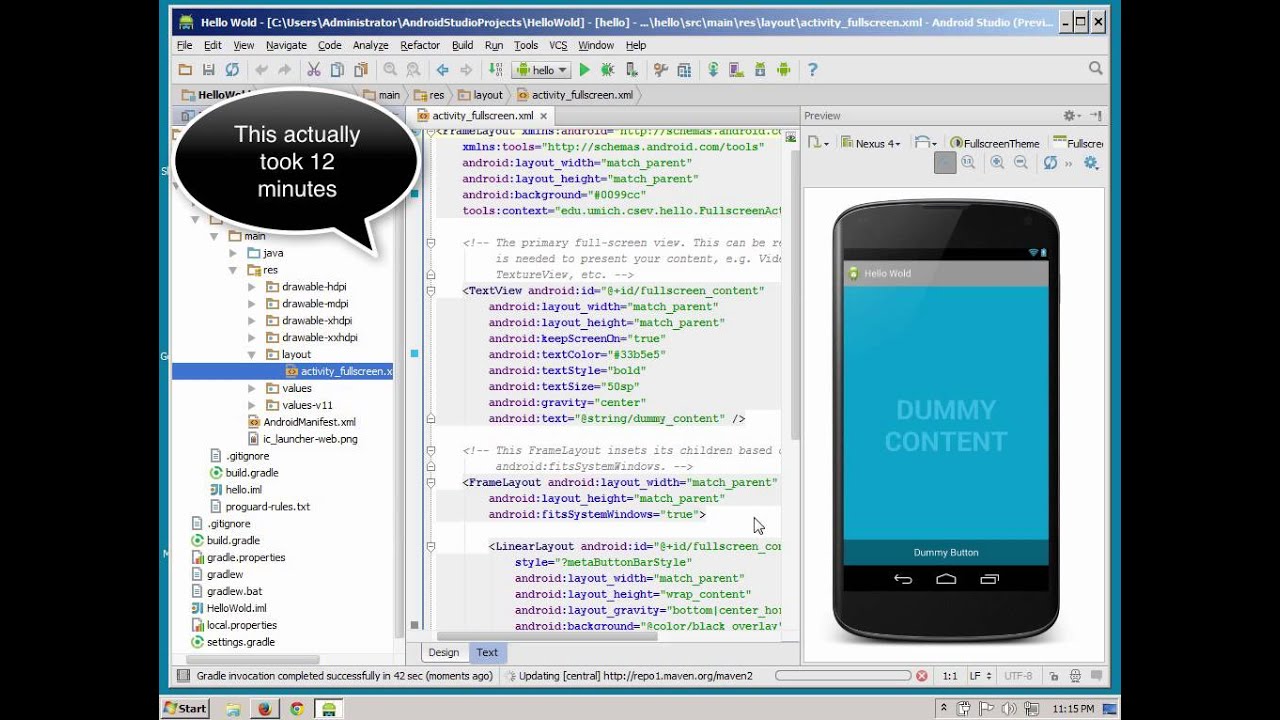Hide the Preview panel icon
This screenshot has height=720, width=1280.
coord(1096,116)
